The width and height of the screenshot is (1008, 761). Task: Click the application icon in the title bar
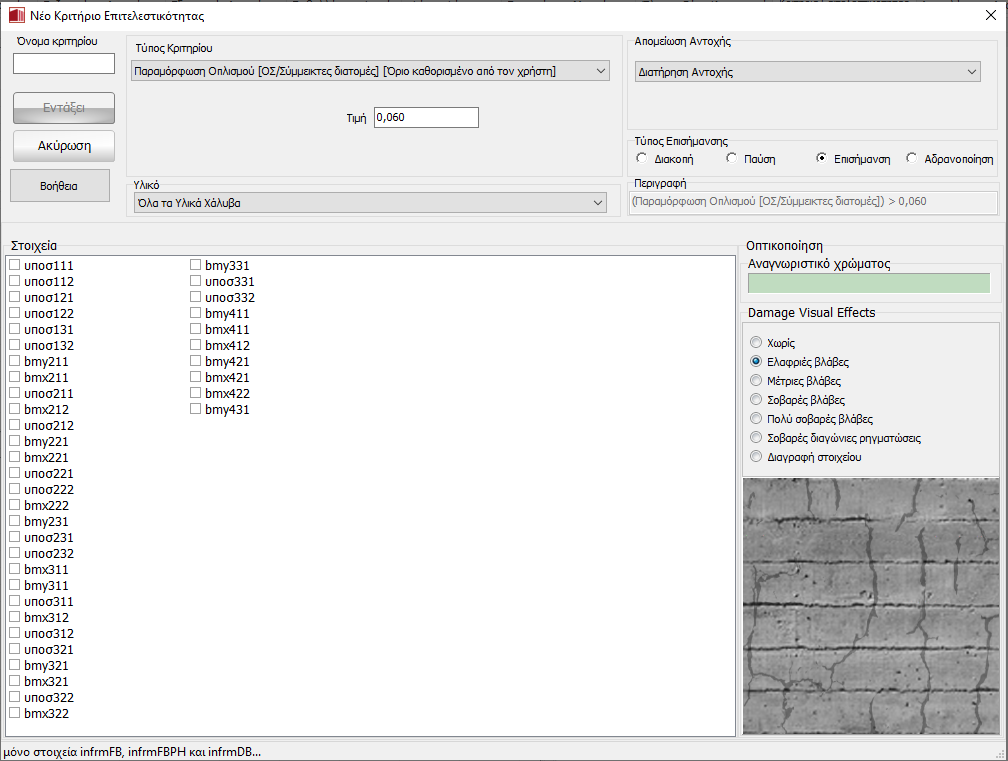click(x=14, y=16)
